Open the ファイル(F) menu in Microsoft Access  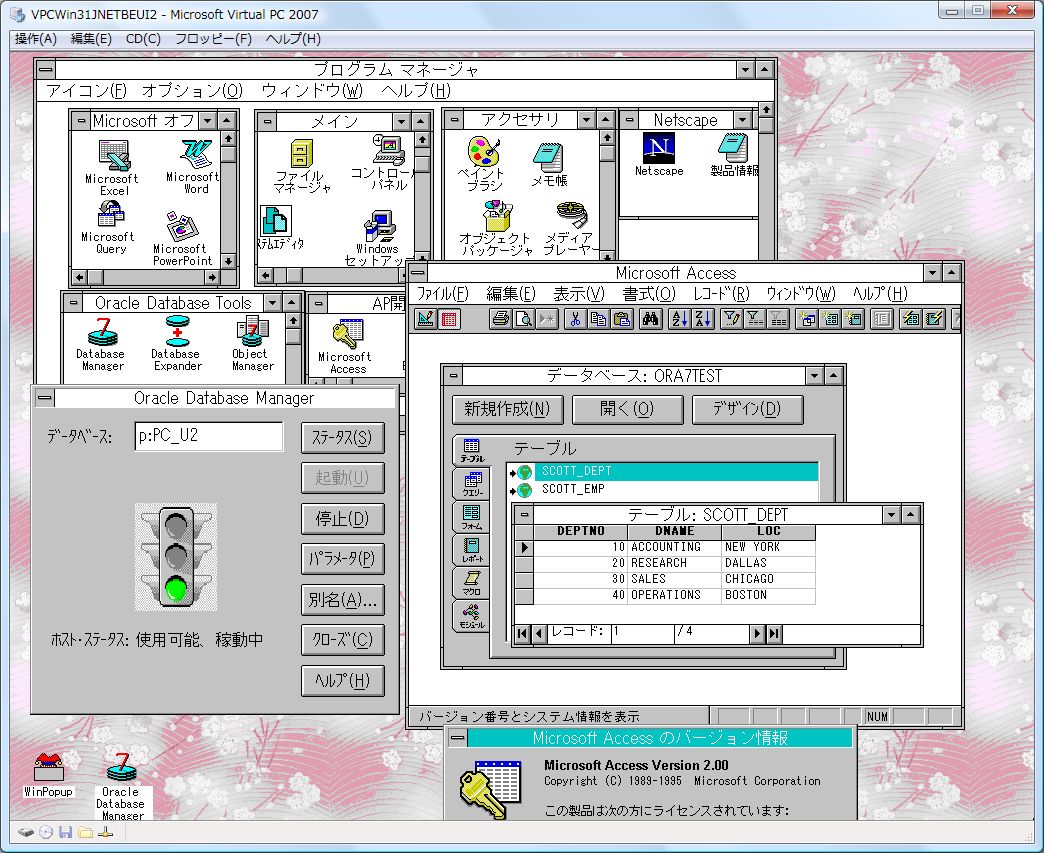[x=443, y=294]
